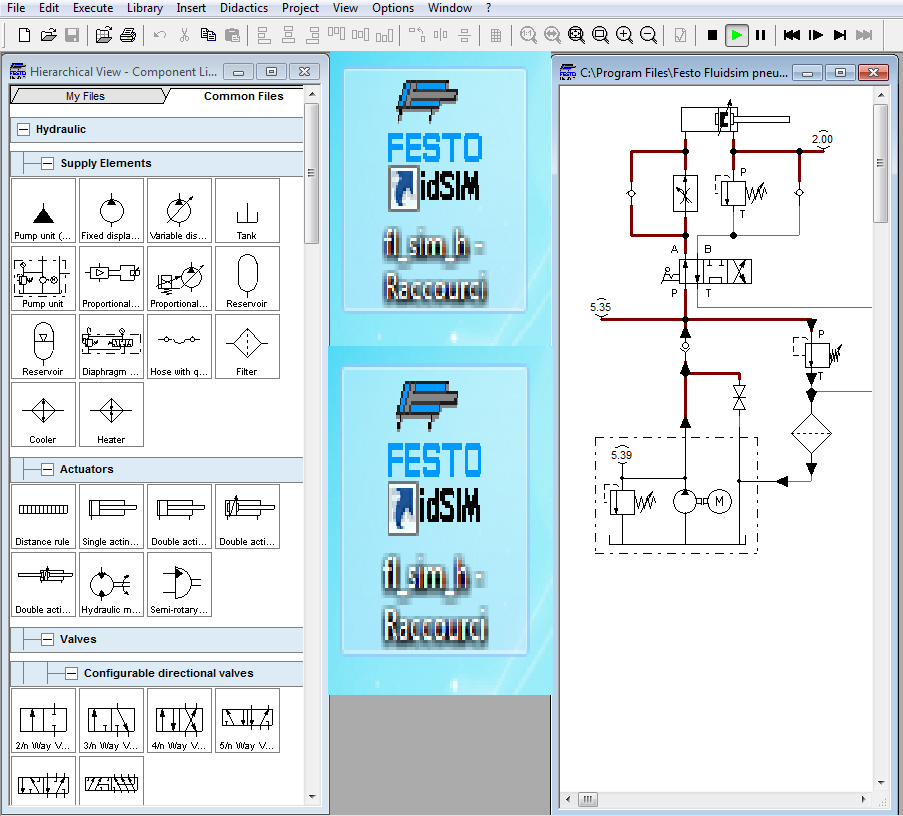The height and width of the screenshot is (816, 903).
Task: Click circuit window horizontal scrollbar thumb
Action: (x=587, y=799)
